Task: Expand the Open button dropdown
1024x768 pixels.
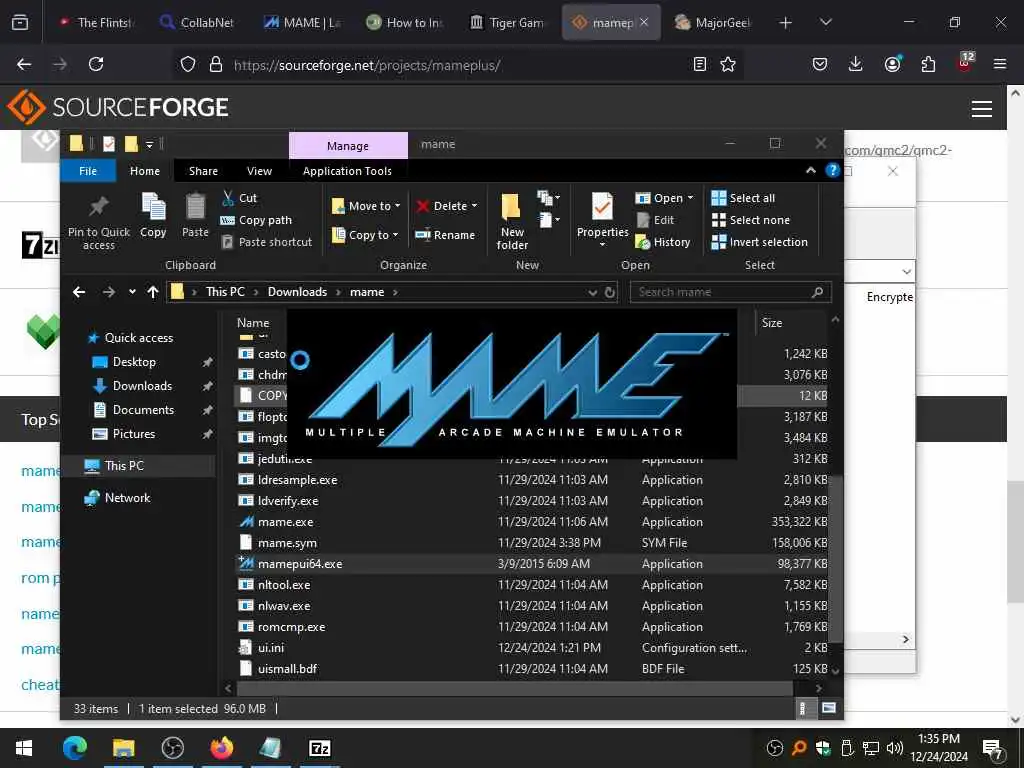Action: [690, 198]
